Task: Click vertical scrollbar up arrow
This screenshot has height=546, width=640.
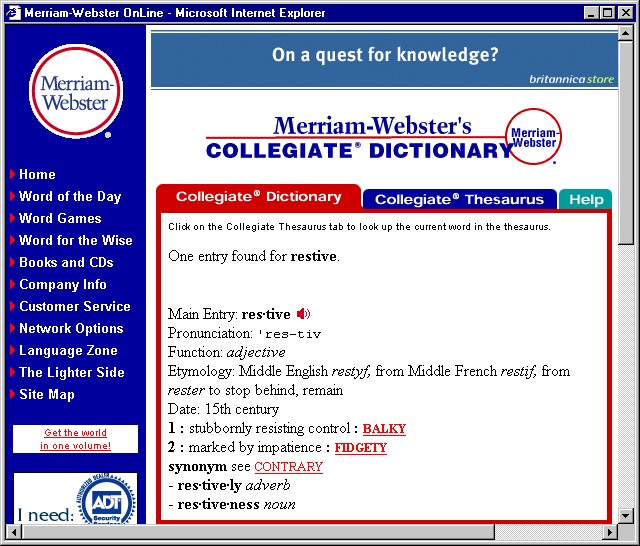Action: pos(625,33)
